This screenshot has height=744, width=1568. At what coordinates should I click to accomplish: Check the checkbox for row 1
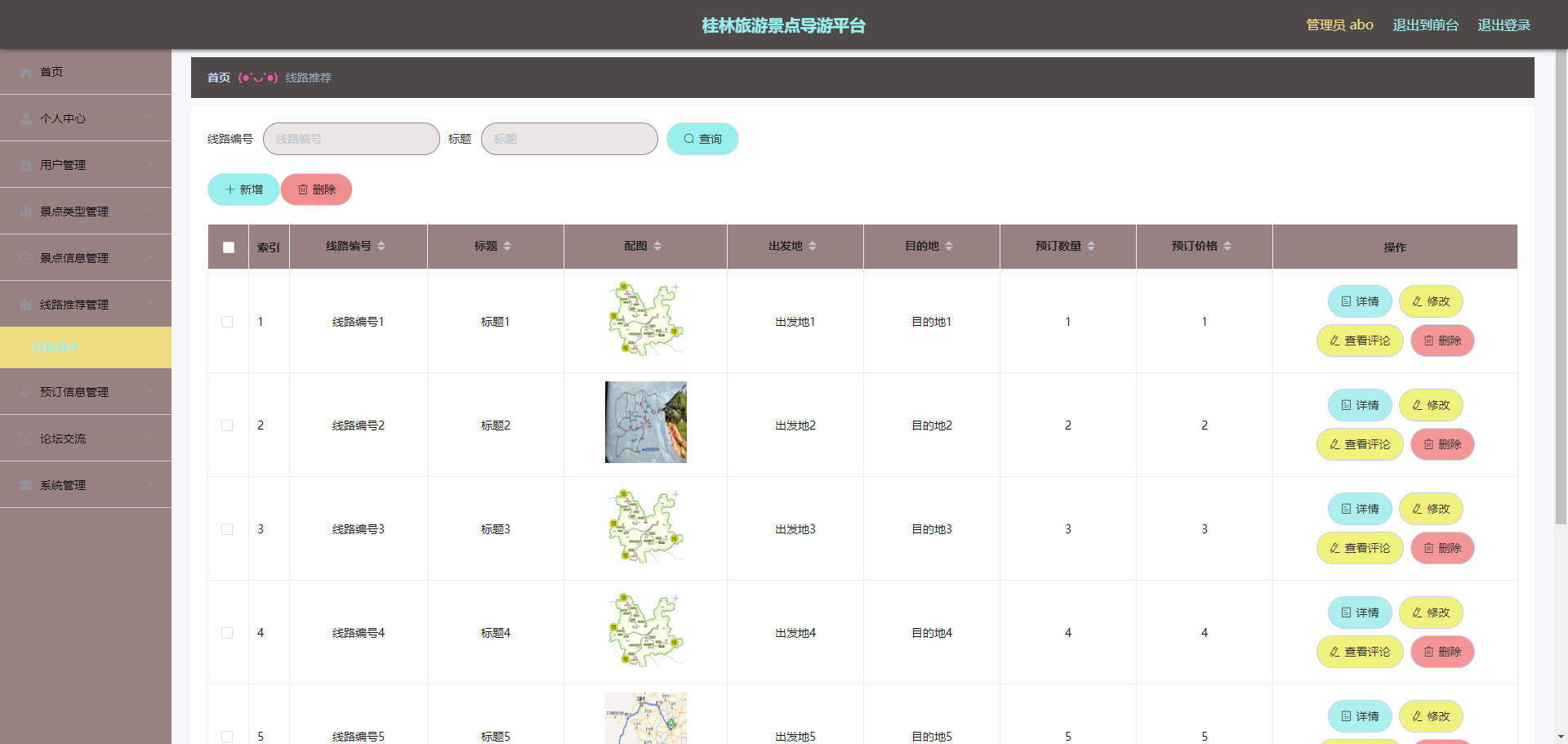point(227,322)
